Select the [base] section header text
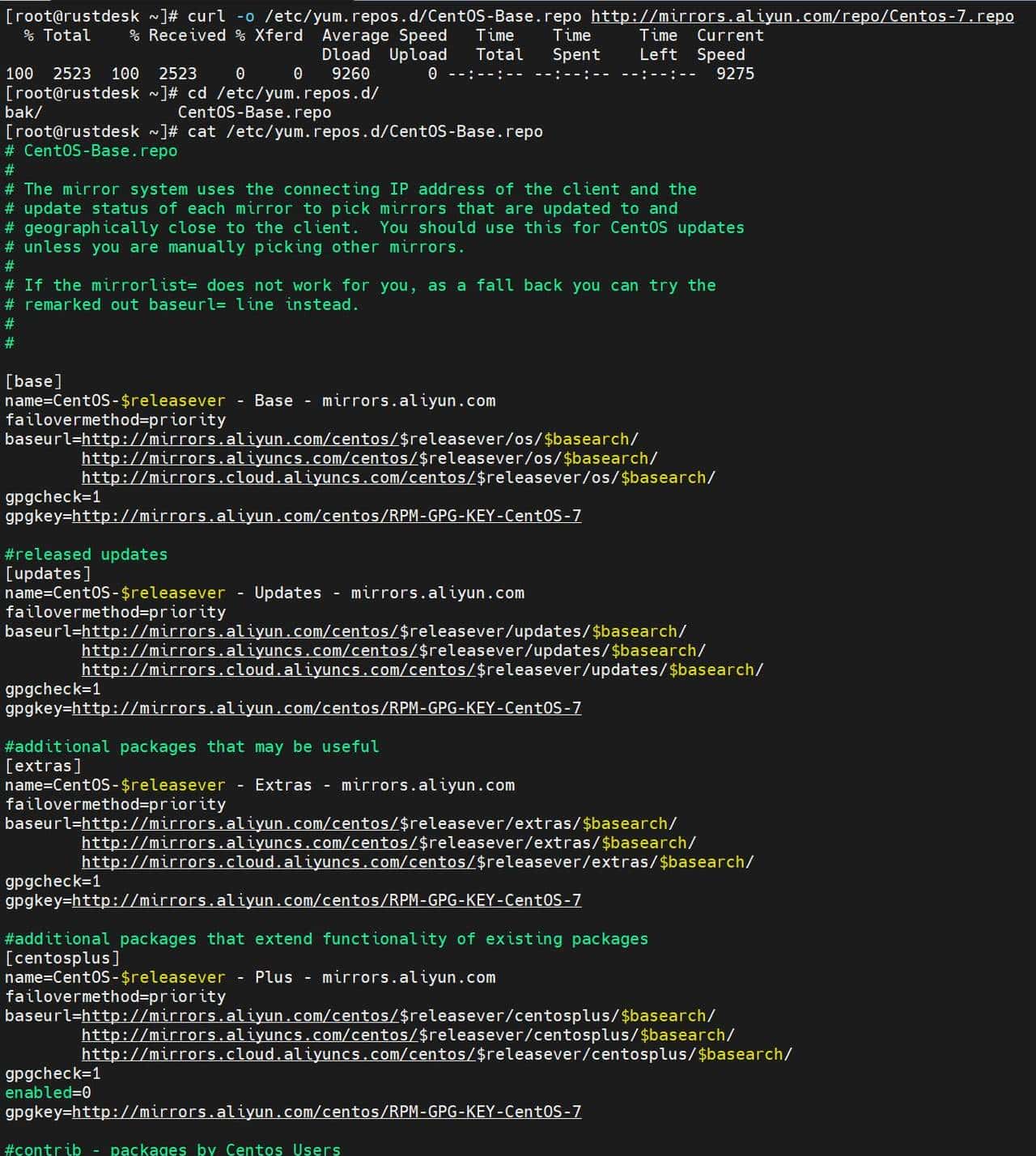The height and width of the screenshot is (1156, 1036). tap(32, 380)
